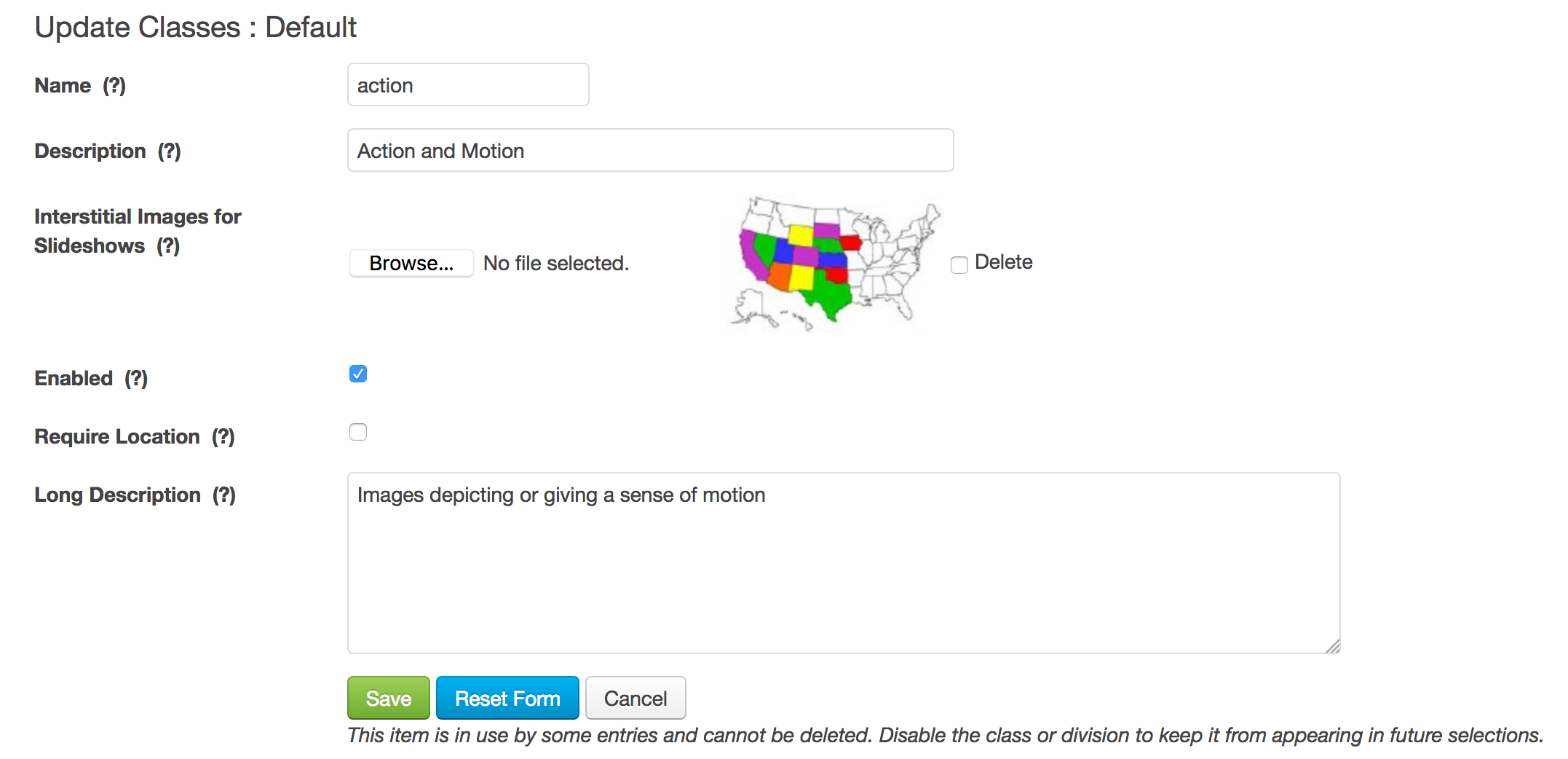Click the Name field containing "action"
The image size is (1568, 759).
[x=468, y=85]
